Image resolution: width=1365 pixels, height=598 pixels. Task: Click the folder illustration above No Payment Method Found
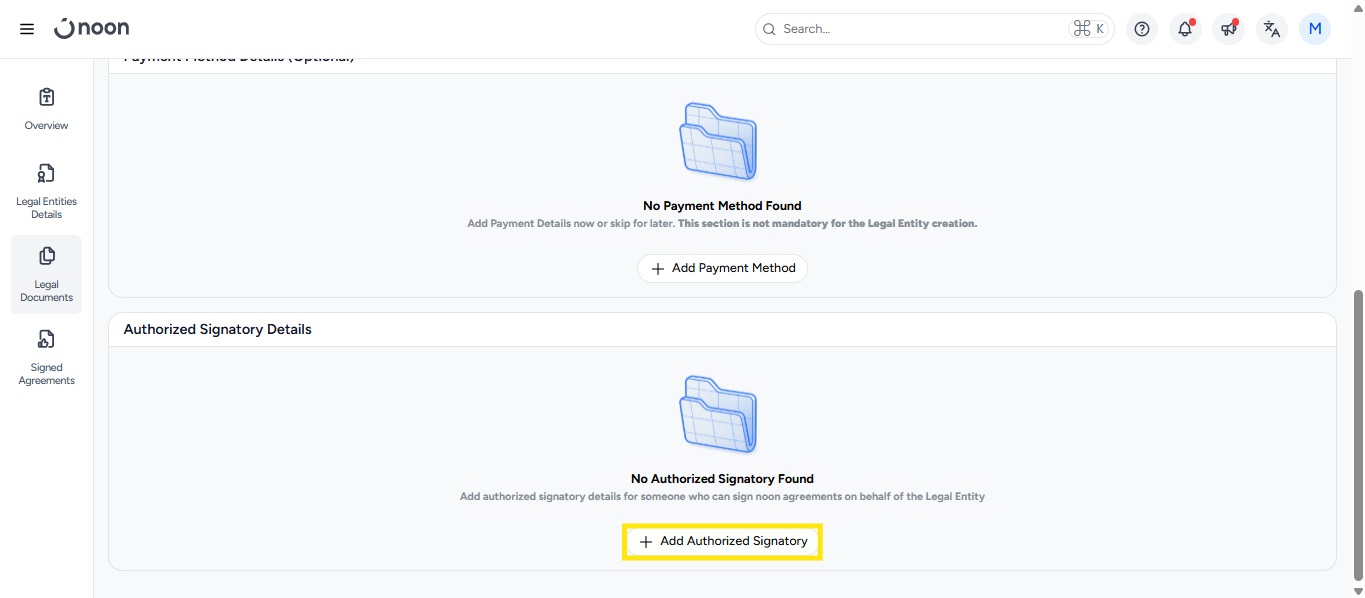[718, 141]
